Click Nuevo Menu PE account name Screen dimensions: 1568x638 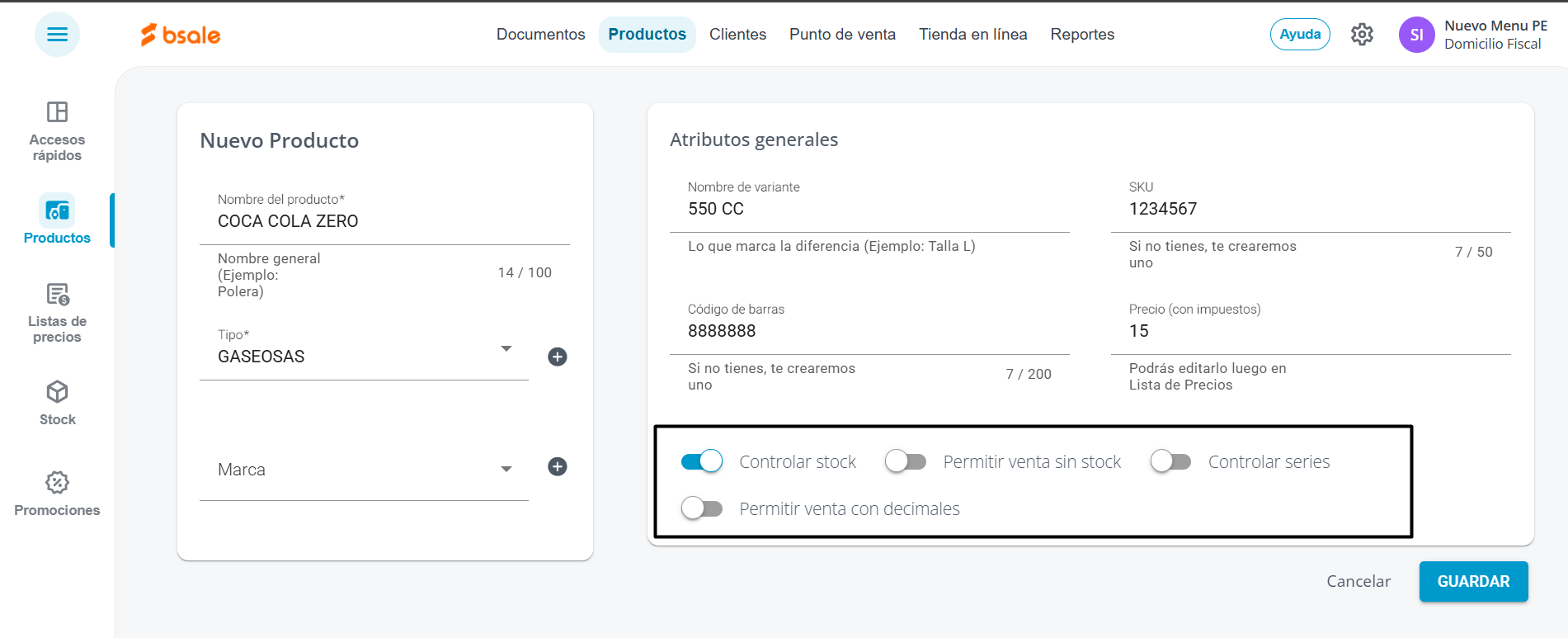(1495, 26)
